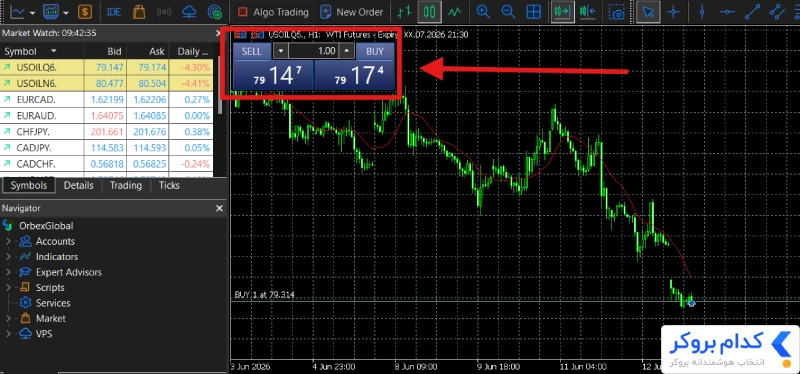Click the Ask column header
Viewport: 800px width, 374px height.
click(x=147, y=51)
